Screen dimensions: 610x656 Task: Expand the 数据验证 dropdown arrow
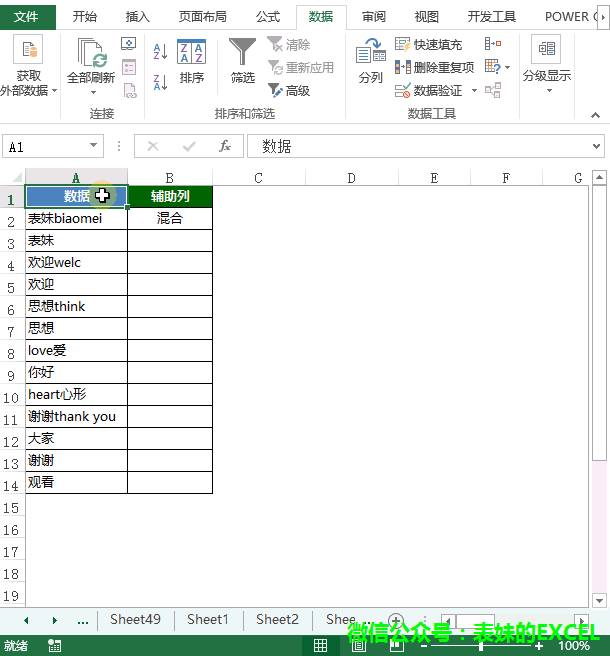[x=474, y=90]
